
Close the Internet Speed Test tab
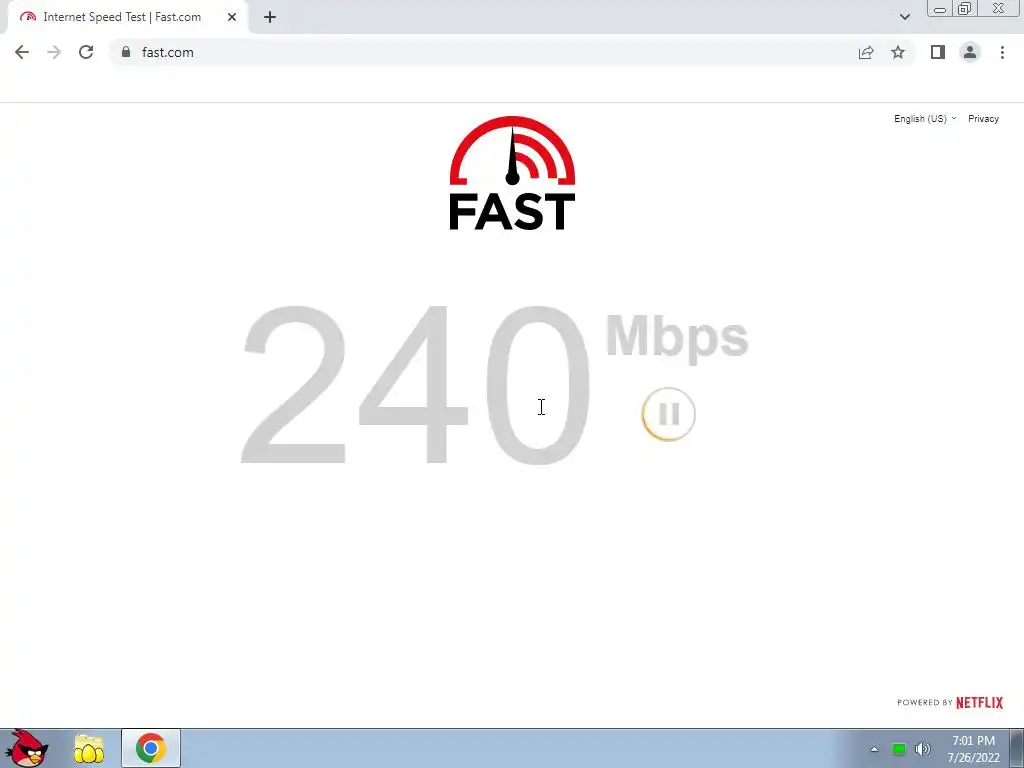(x=232, y=17)
